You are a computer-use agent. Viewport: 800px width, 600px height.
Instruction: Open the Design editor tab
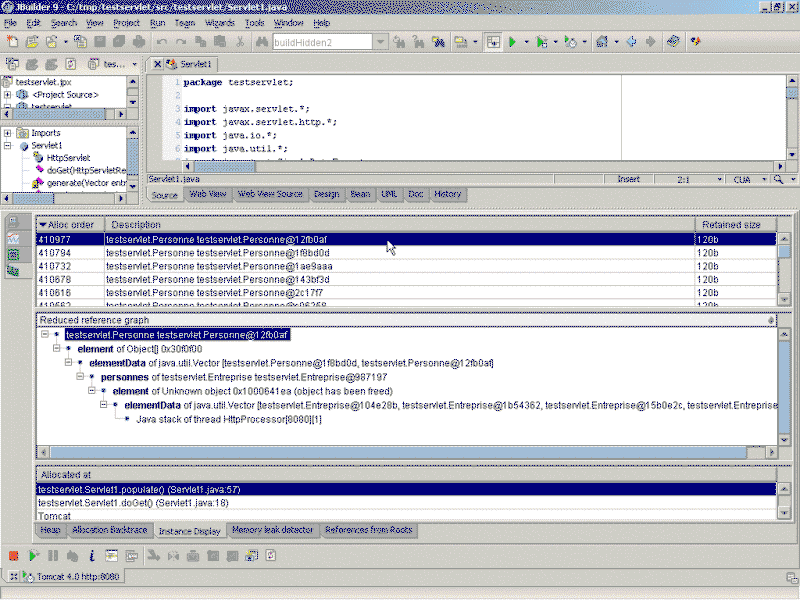326,194
